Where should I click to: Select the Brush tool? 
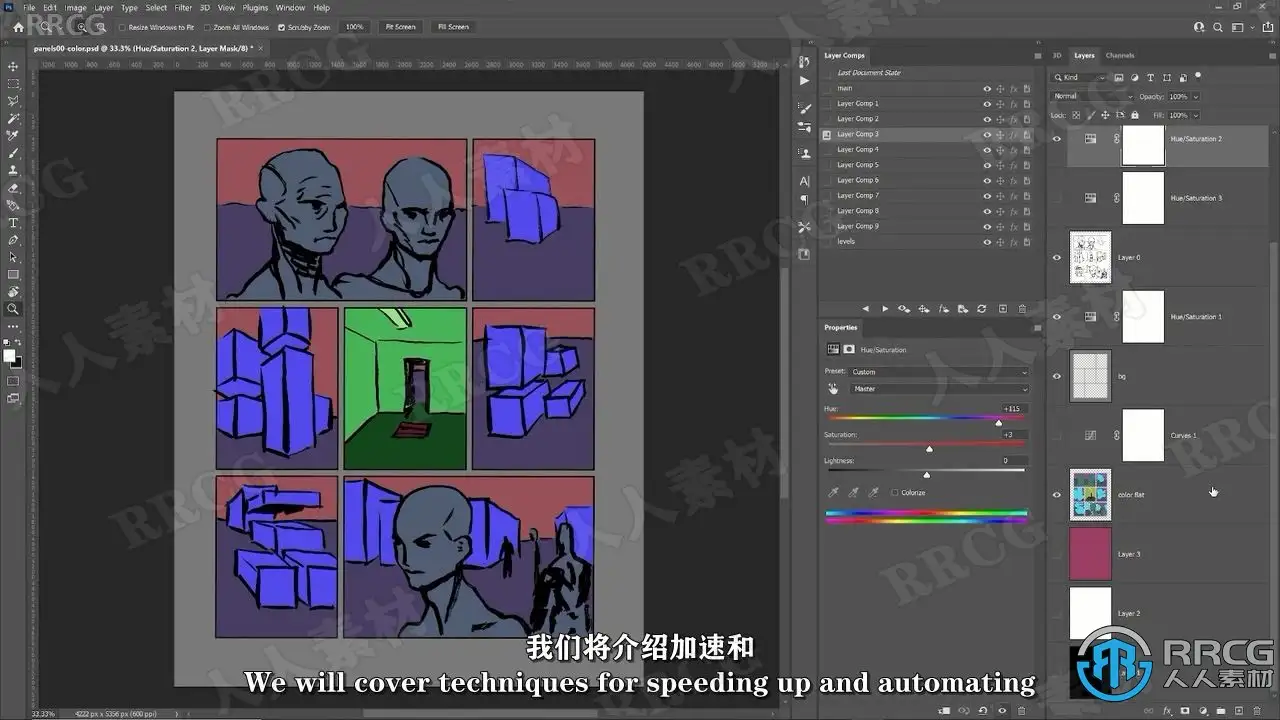click(13, 153)
